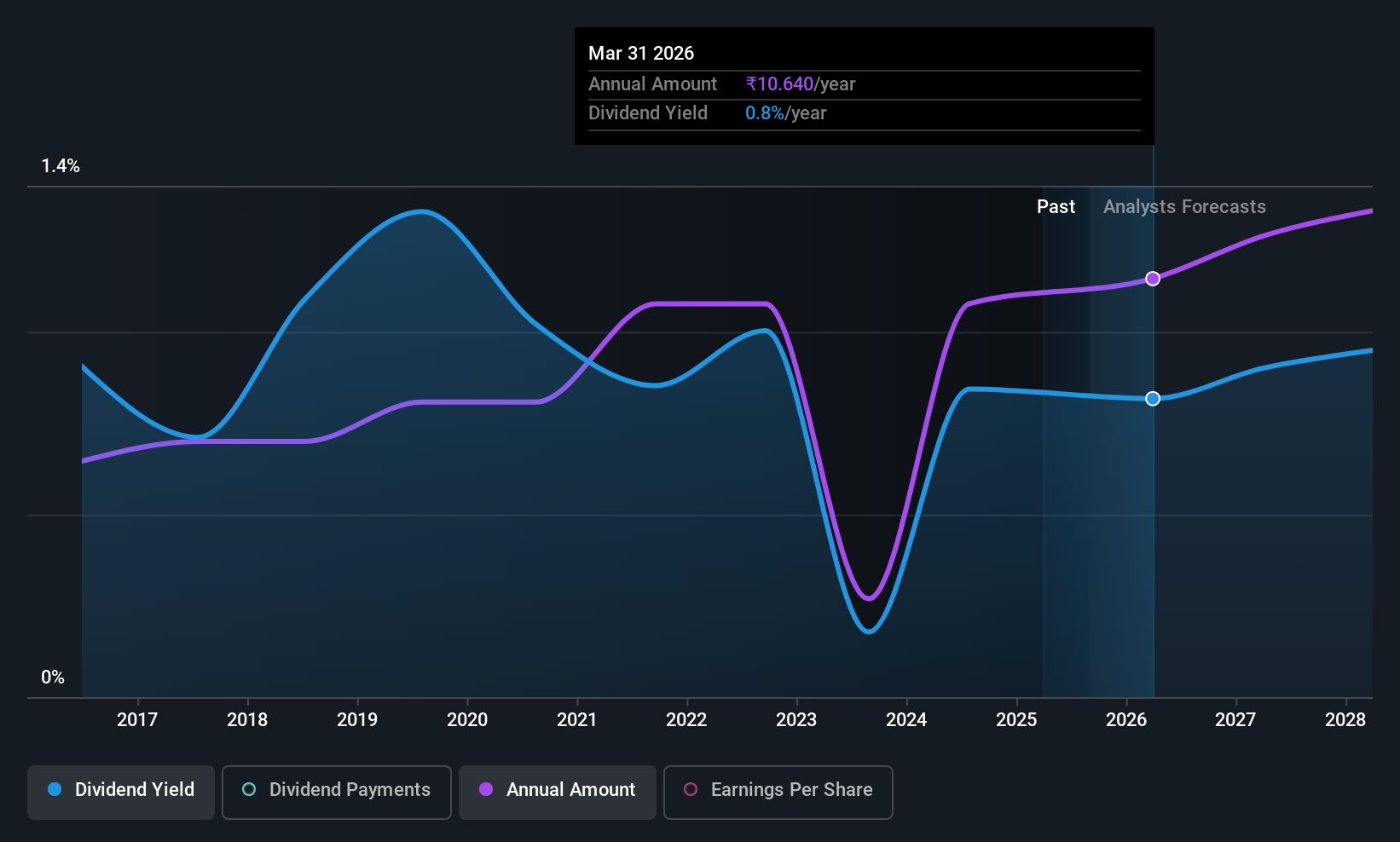
Task: Select the blue data point marker at 2026
Action: click(x=1153, y=399)
